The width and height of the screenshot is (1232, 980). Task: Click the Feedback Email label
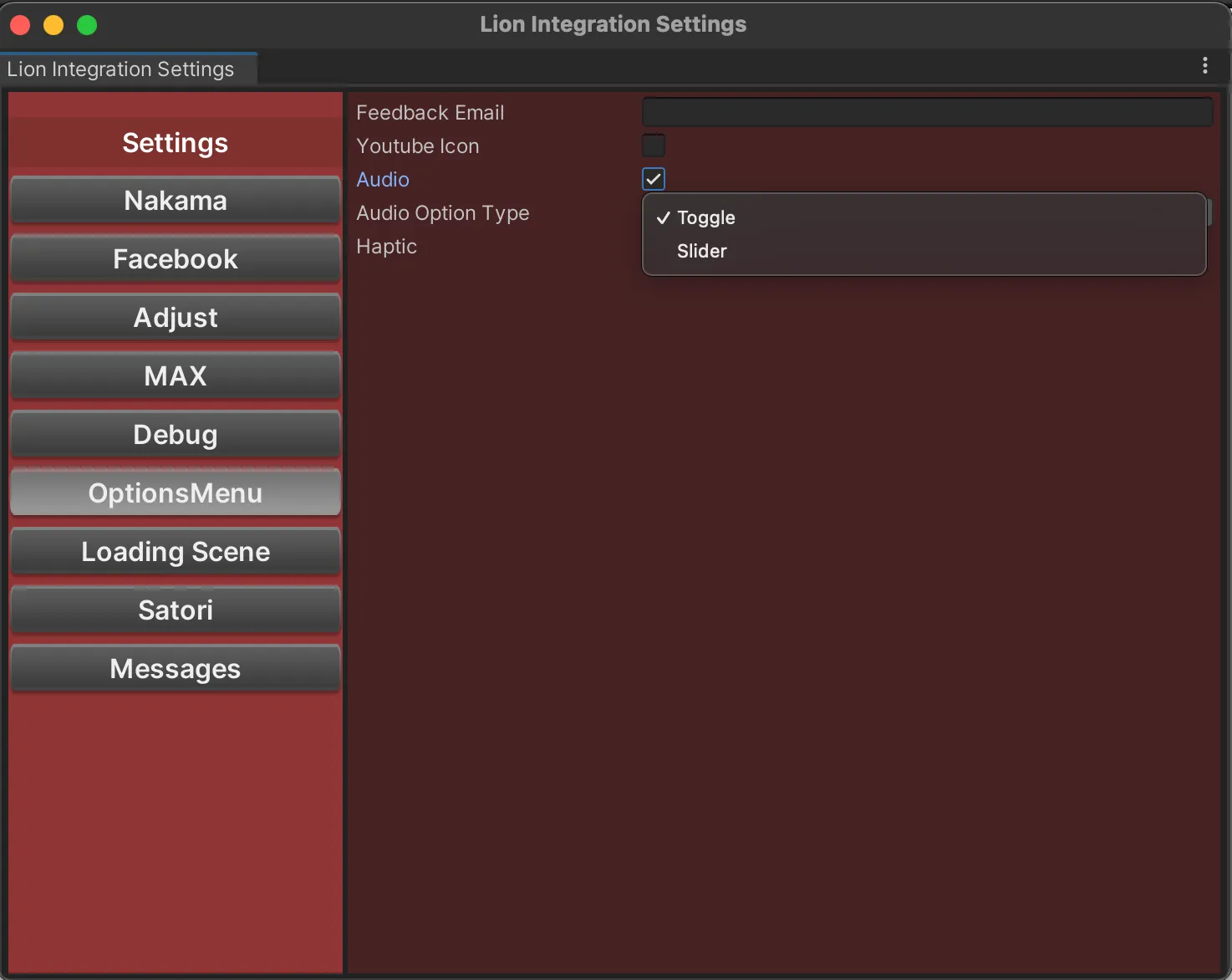tap(430, 113)
